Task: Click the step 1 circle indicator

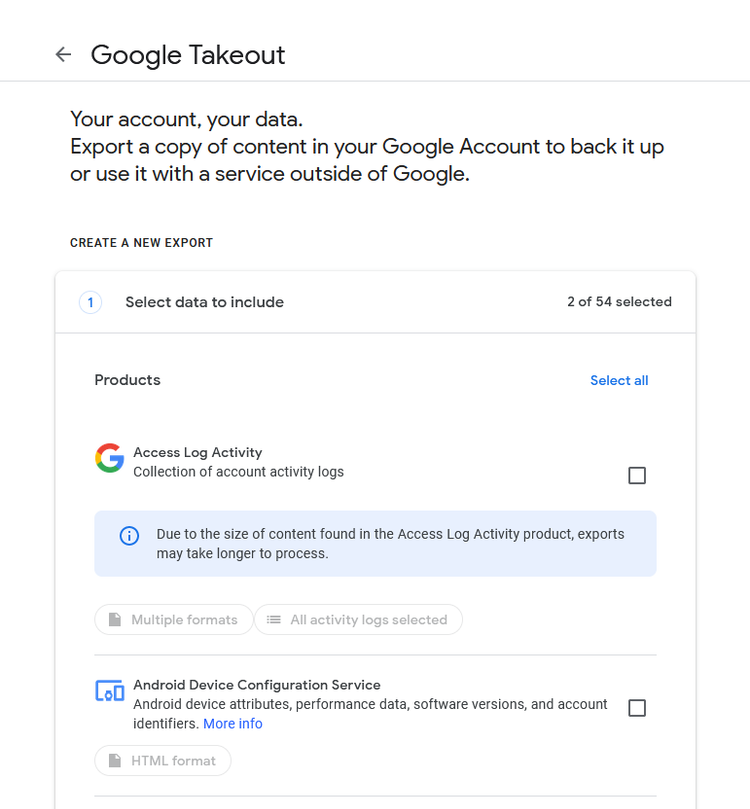Action: (90, 301)
